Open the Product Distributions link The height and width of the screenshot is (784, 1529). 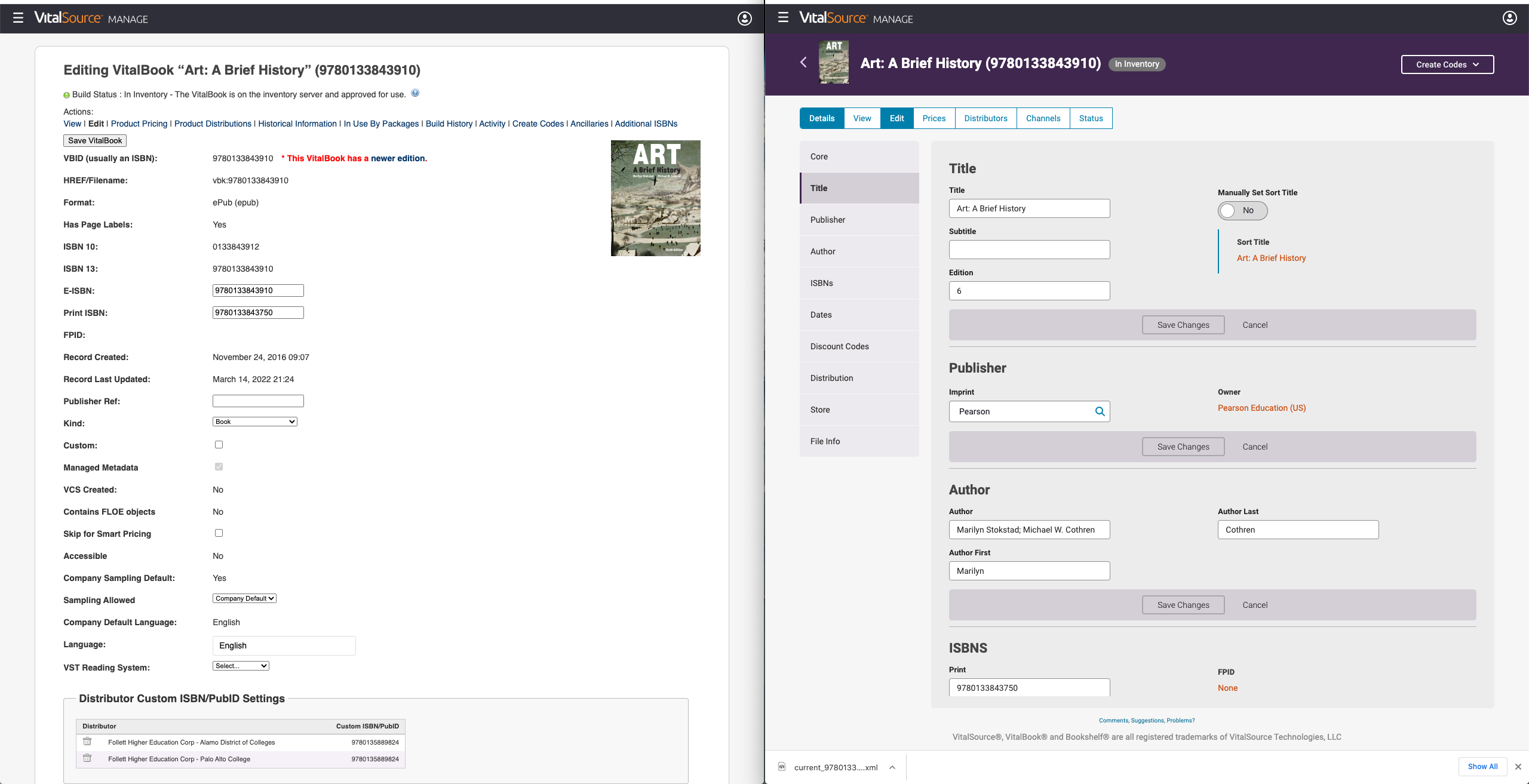[x=213, y=124]
